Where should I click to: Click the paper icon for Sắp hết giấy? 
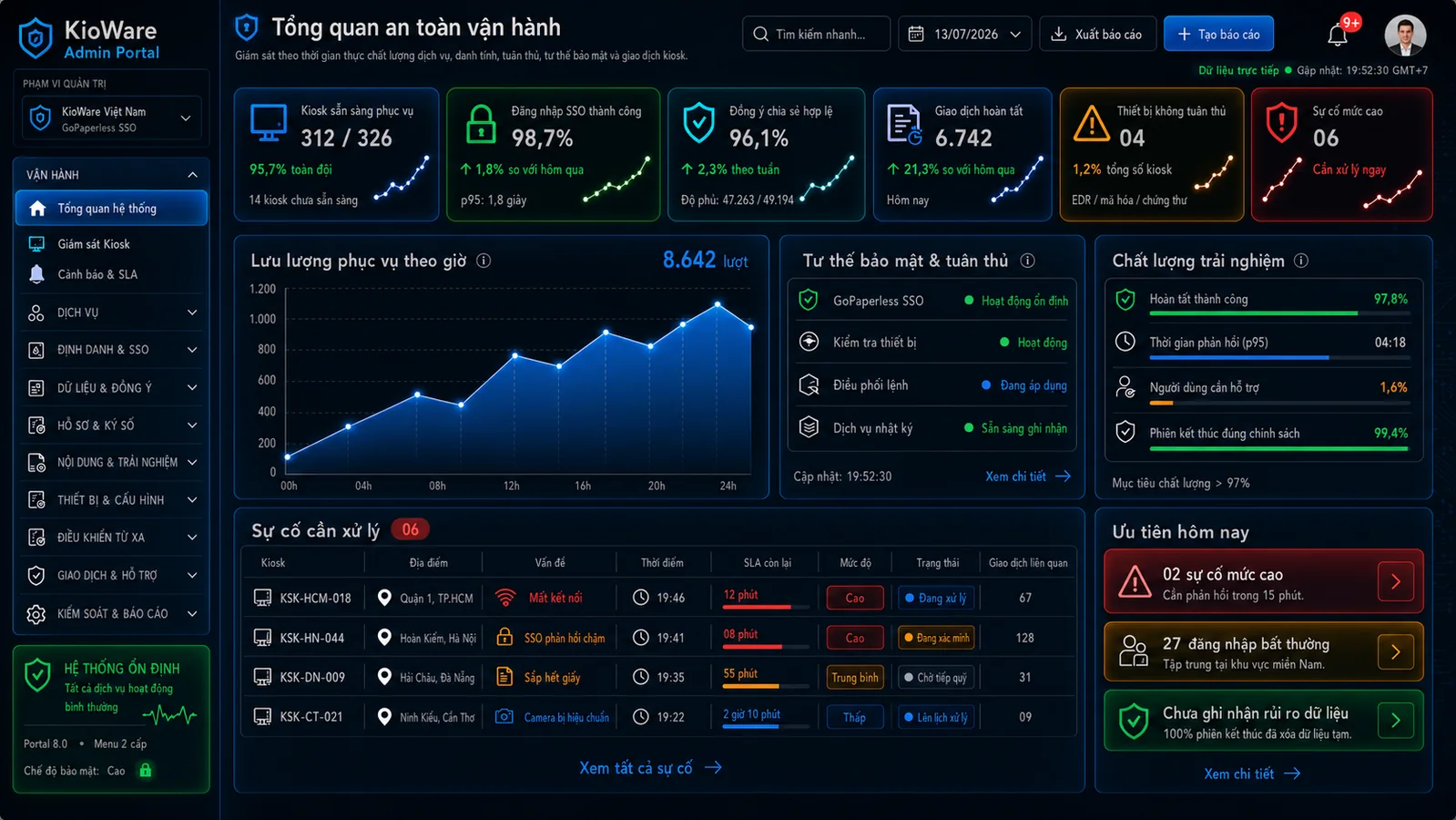pos(504,676)
